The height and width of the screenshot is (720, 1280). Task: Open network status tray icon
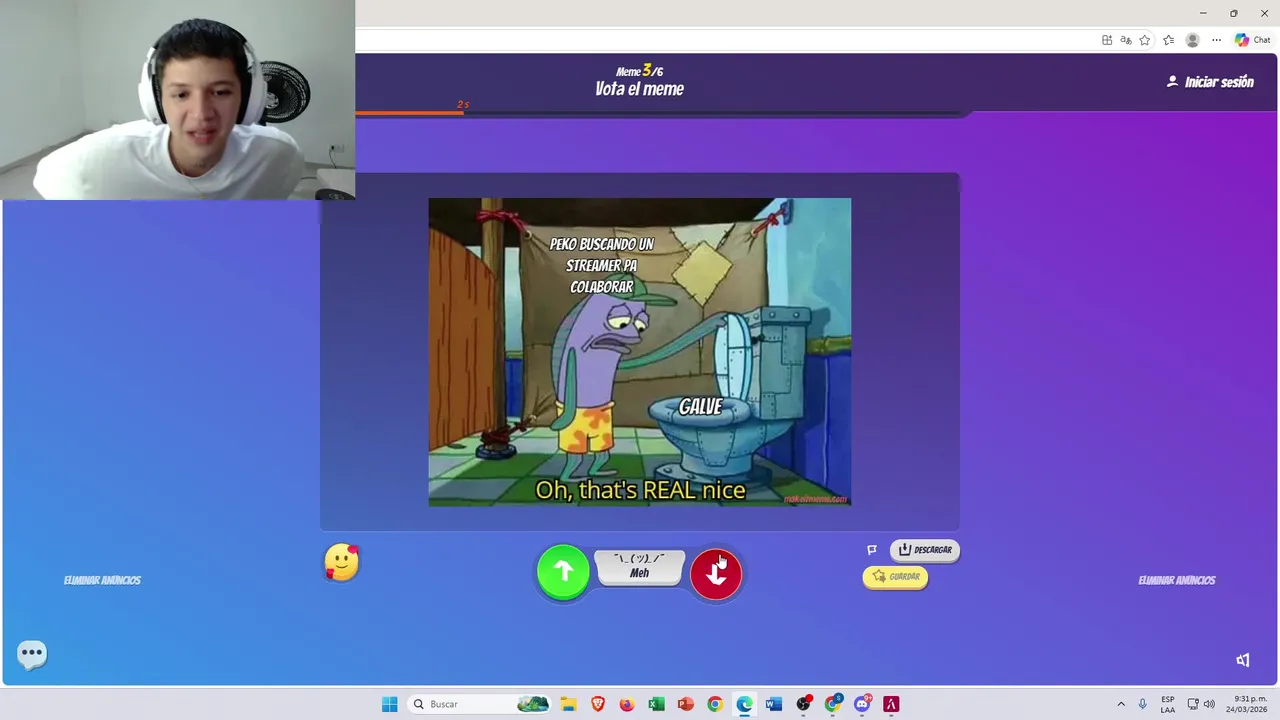(x=1193, y=704)
